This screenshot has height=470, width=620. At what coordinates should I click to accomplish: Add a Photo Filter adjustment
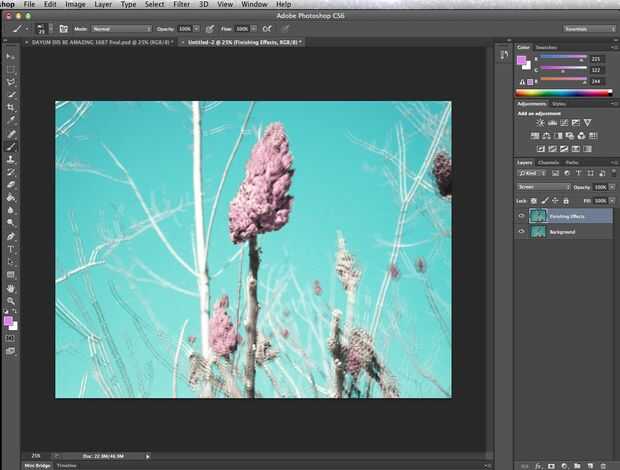pyautogui.click(x=570, y=136)
